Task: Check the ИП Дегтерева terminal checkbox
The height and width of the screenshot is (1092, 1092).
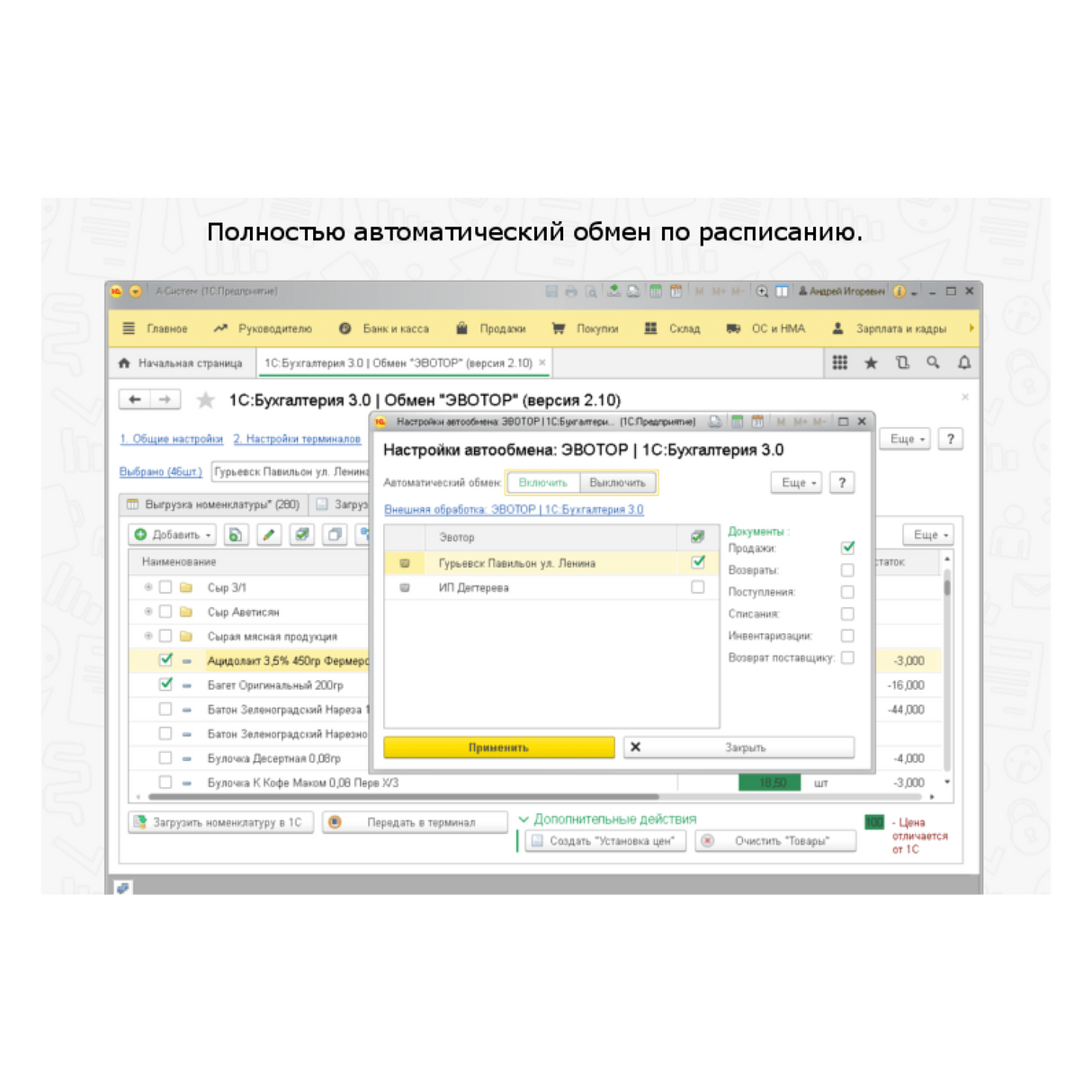Action: tap(698, 587)
